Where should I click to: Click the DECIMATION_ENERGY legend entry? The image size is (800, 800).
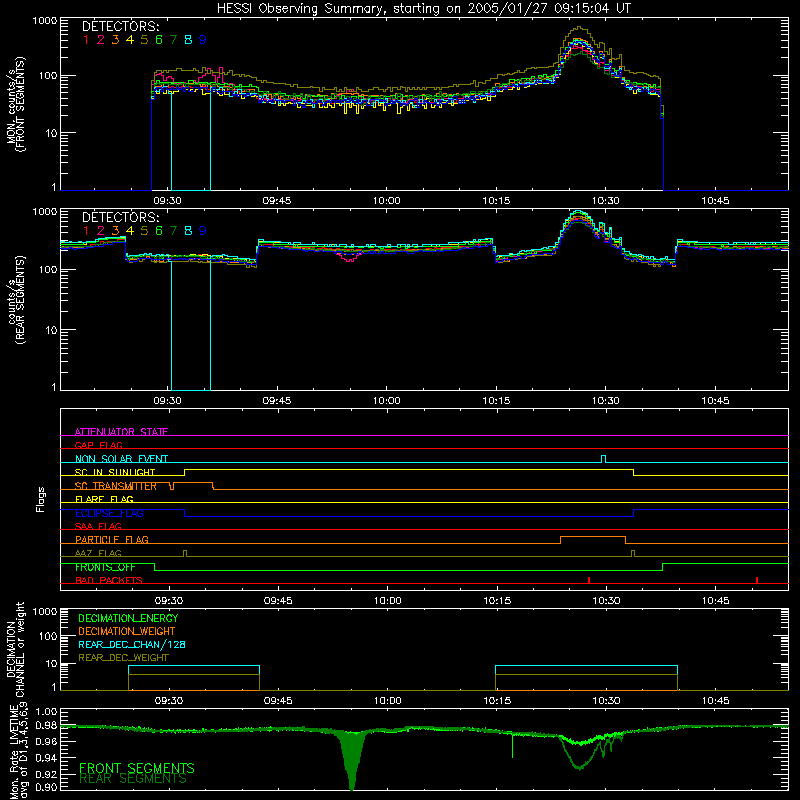(128, 618)
